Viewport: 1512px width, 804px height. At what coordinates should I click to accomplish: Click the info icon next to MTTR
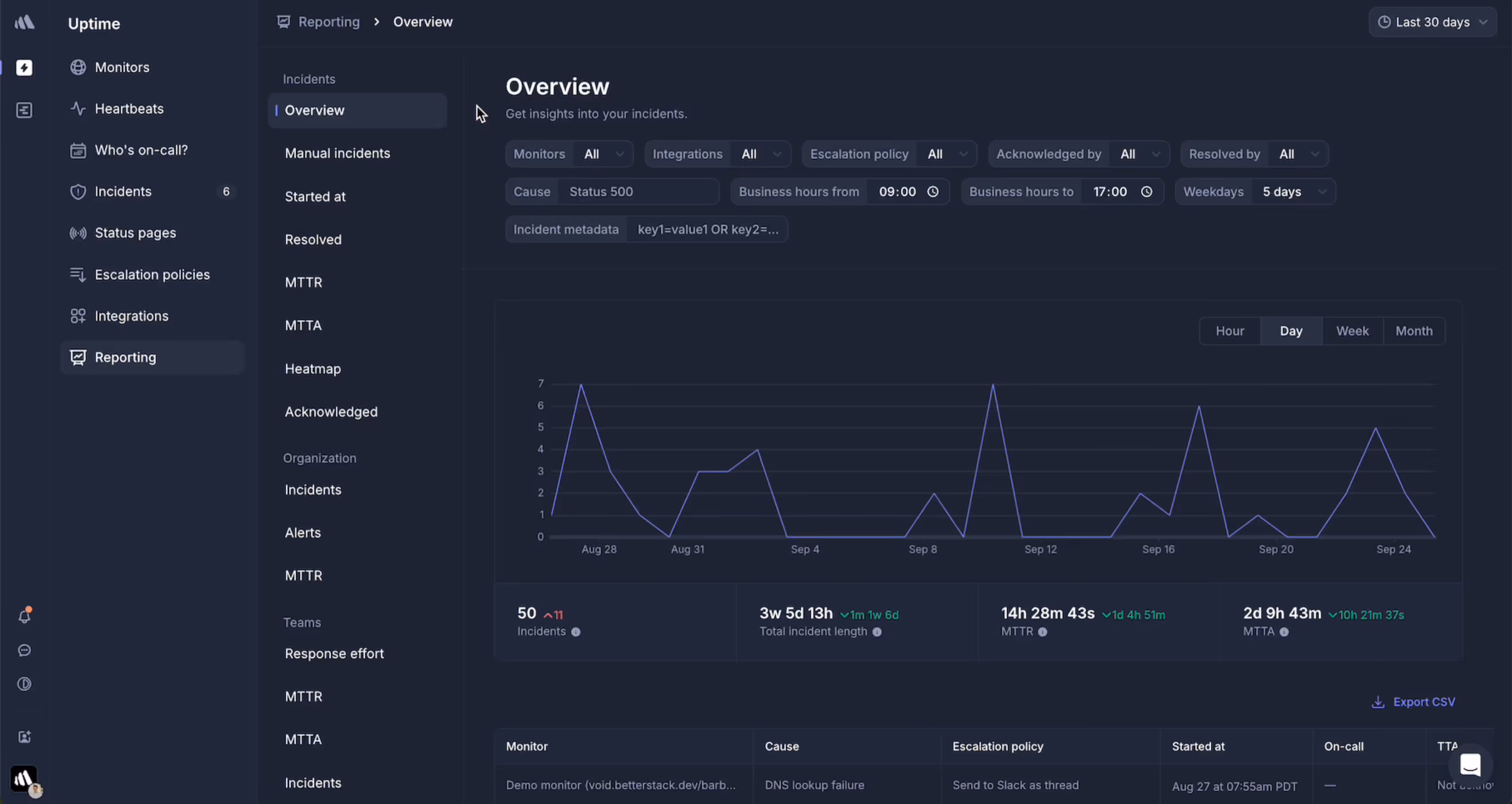coord(1043,632)
